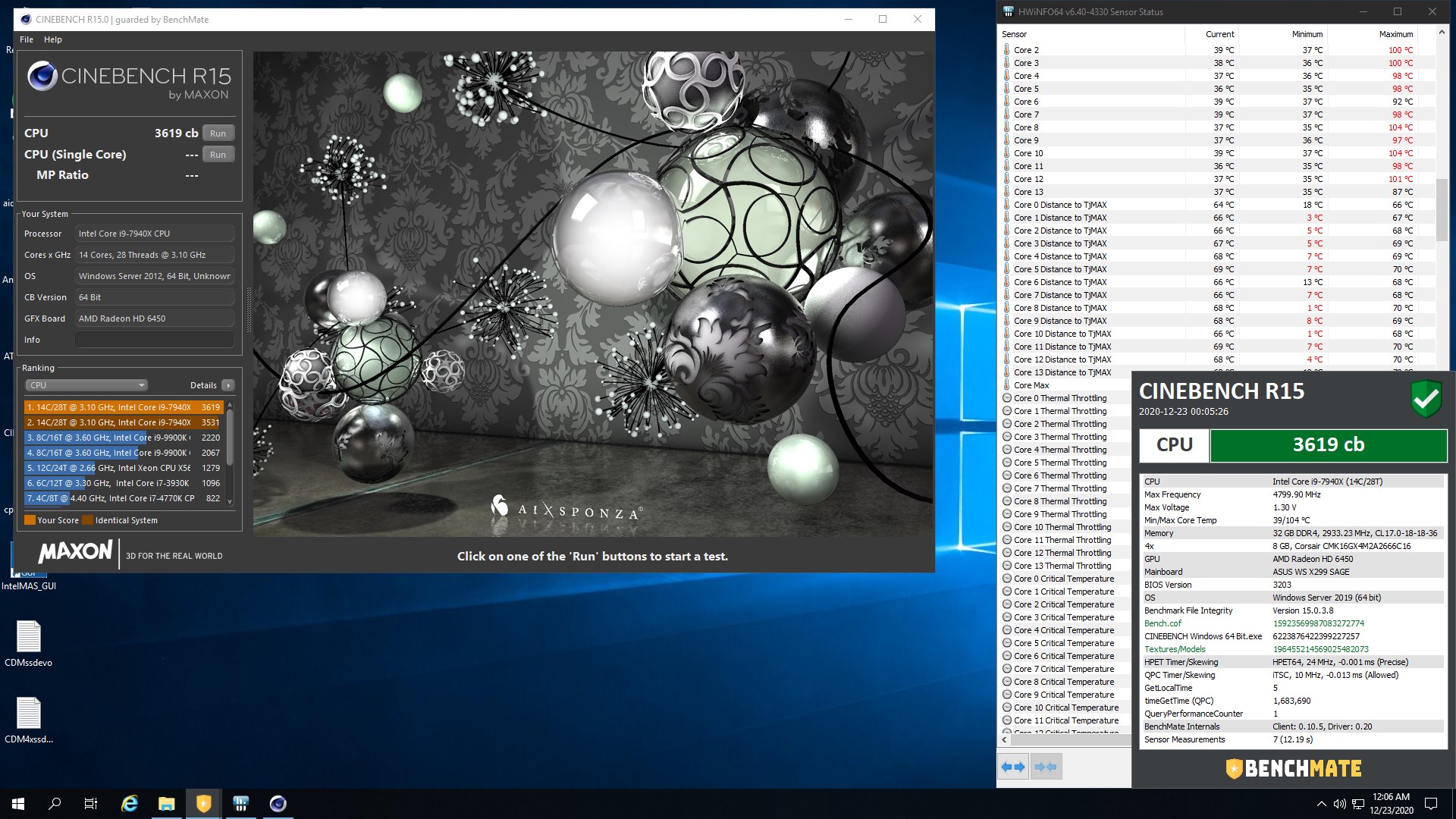
Task: Click the Details arrow in Ranking
Action: pyautogui.click(x=227, y=385)
